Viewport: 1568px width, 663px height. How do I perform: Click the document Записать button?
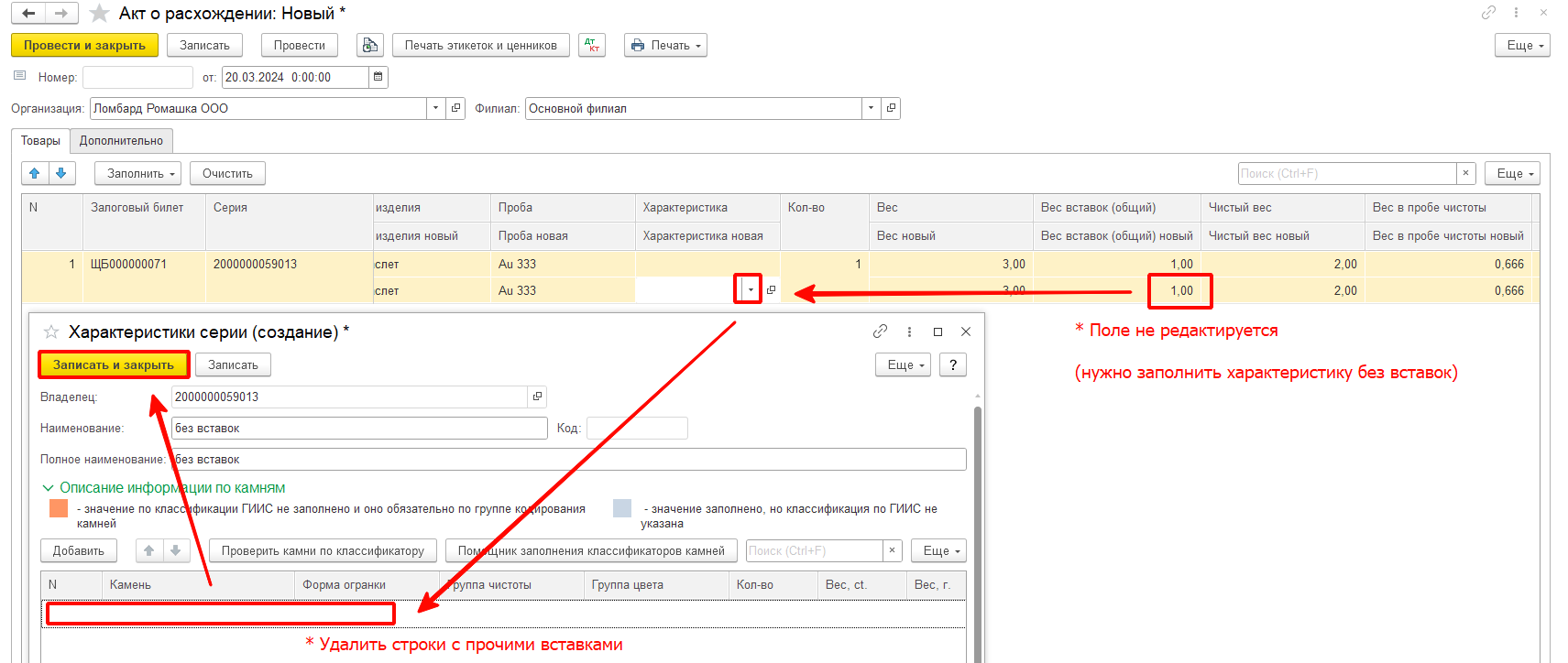[204, 45]
